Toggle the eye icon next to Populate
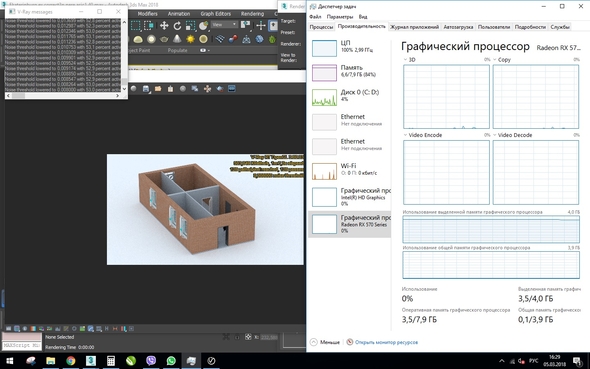This screenshot has width=590, height=369. tap(203, 50)
